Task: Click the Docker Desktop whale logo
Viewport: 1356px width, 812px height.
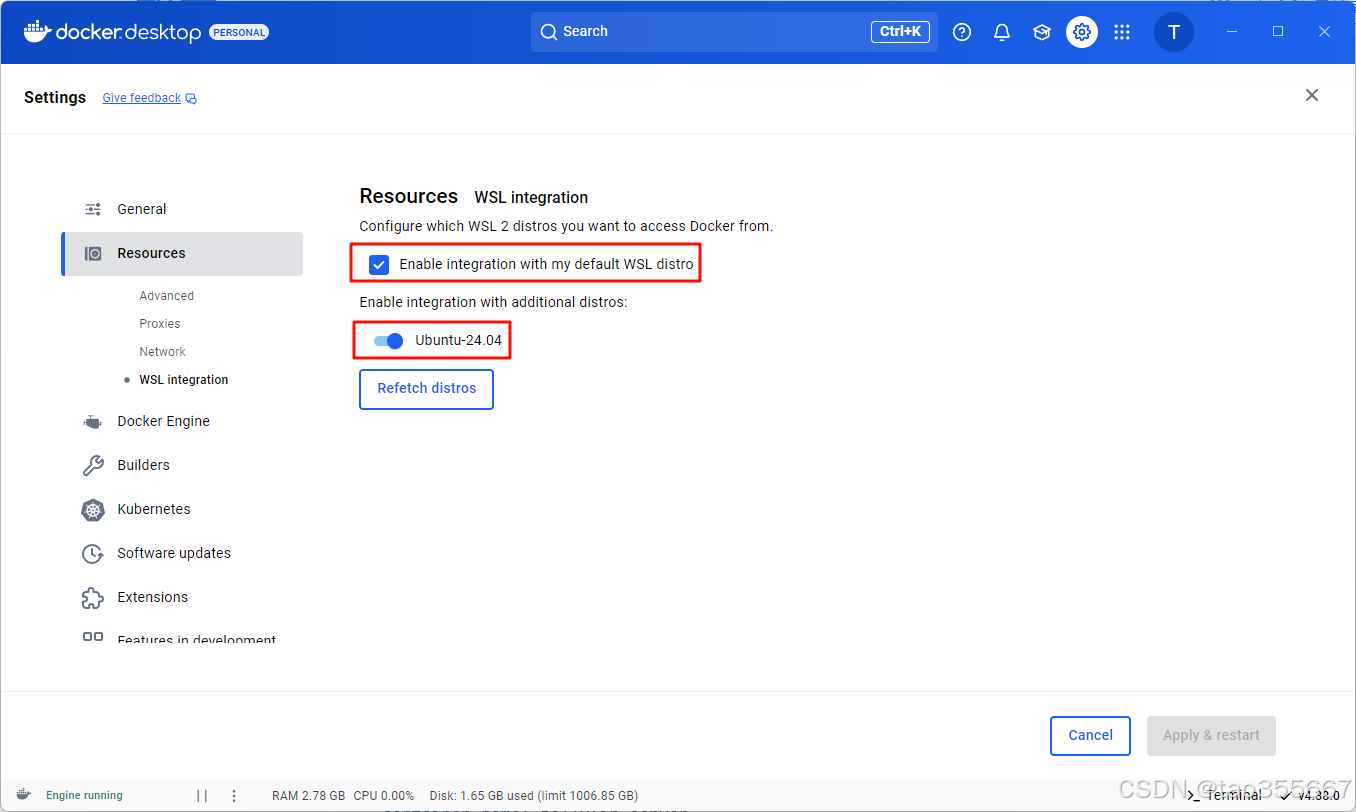Action: (x=37, y=31)
